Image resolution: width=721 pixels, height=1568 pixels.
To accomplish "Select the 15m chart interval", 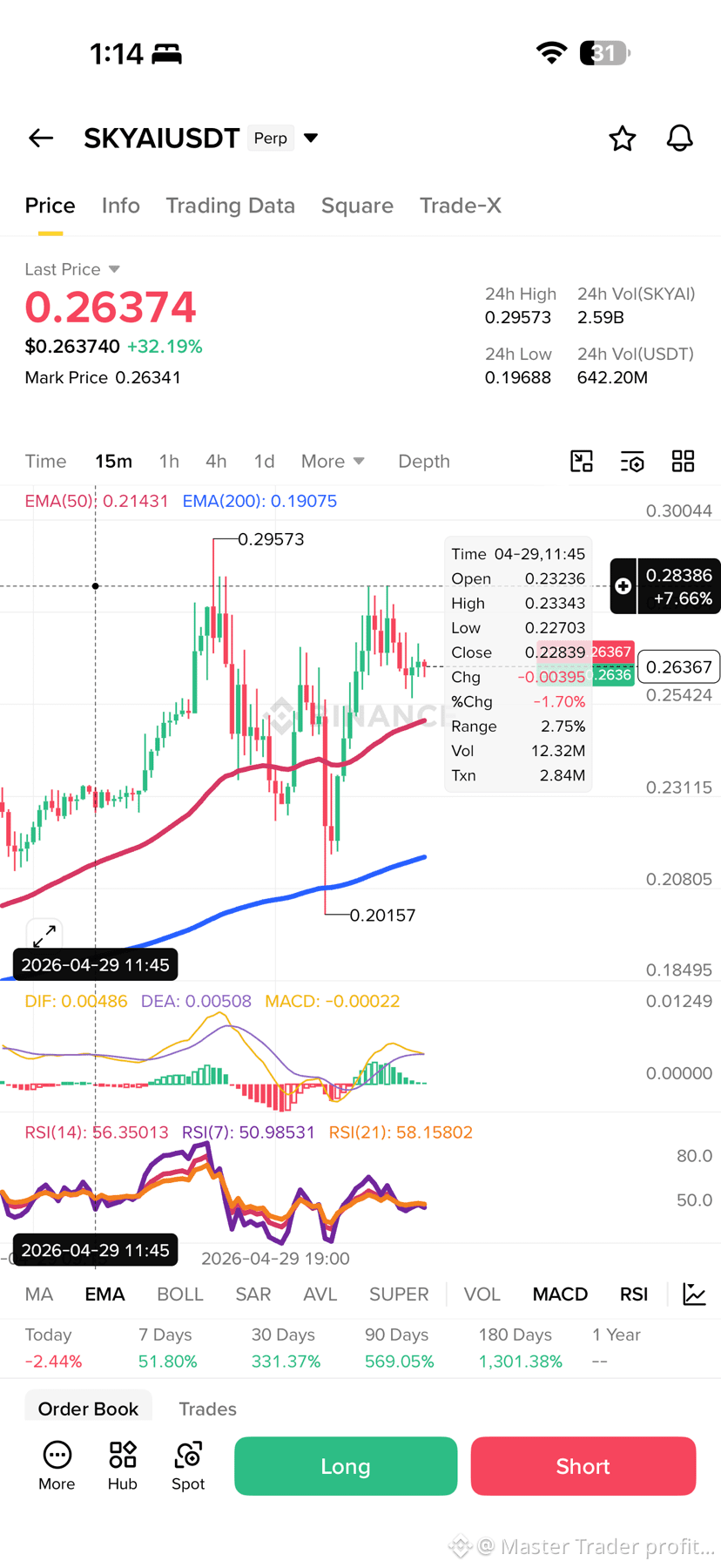I will pyautogui.click(x=114, y=461).
